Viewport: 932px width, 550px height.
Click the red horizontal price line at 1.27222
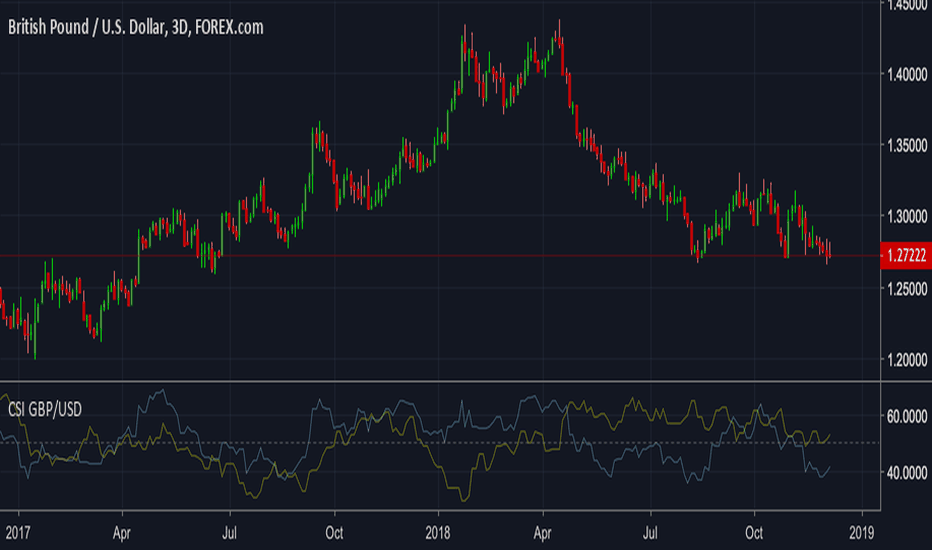click(440, 256)
